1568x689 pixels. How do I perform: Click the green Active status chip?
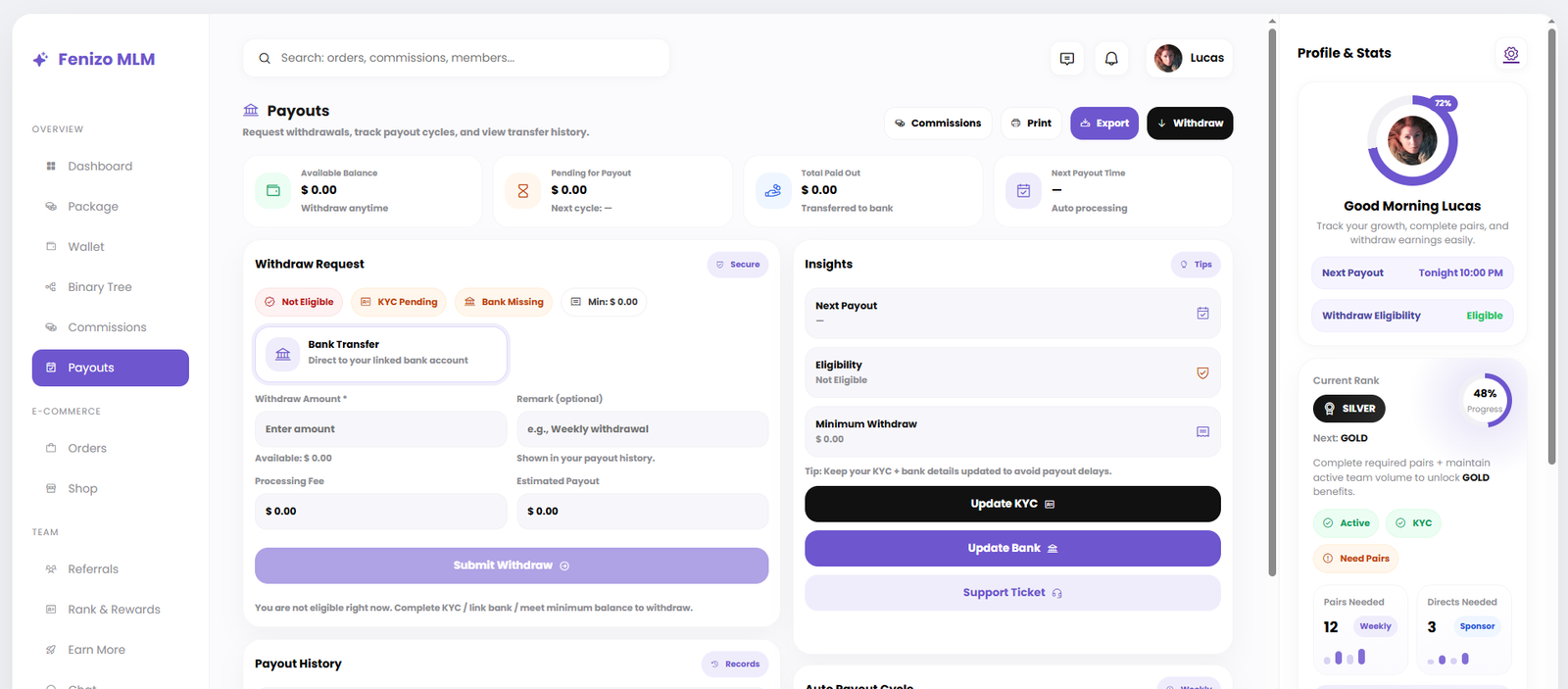pos(1346,523)
